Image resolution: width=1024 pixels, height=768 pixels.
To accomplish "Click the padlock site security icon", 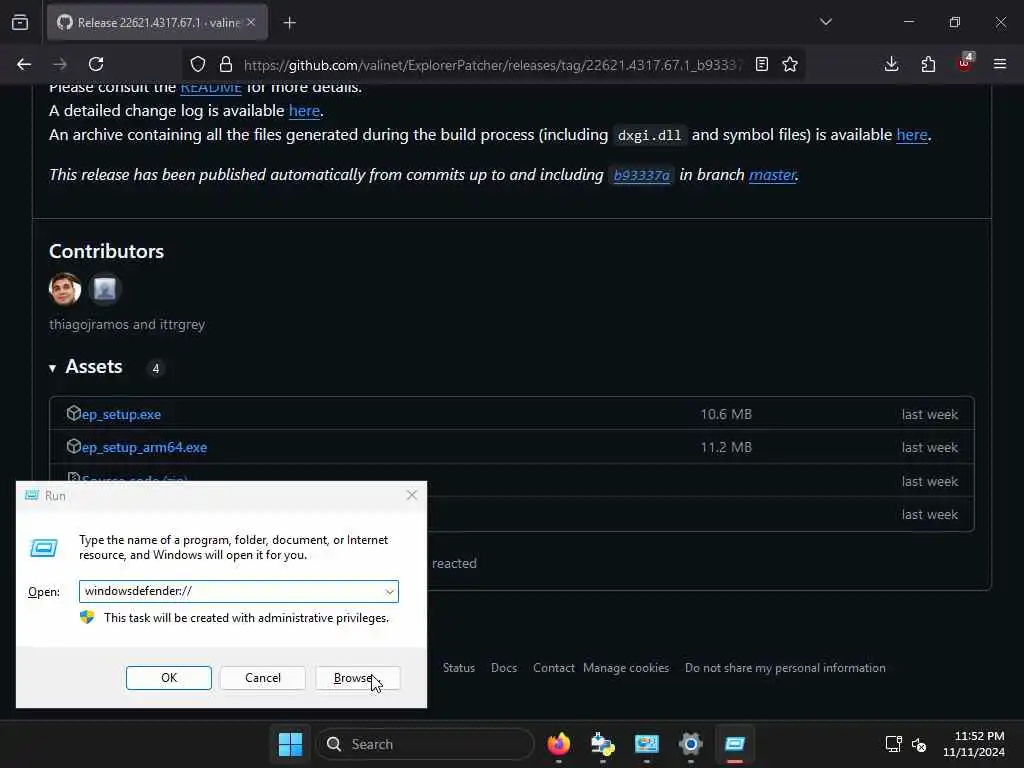I will pos(226,64).
